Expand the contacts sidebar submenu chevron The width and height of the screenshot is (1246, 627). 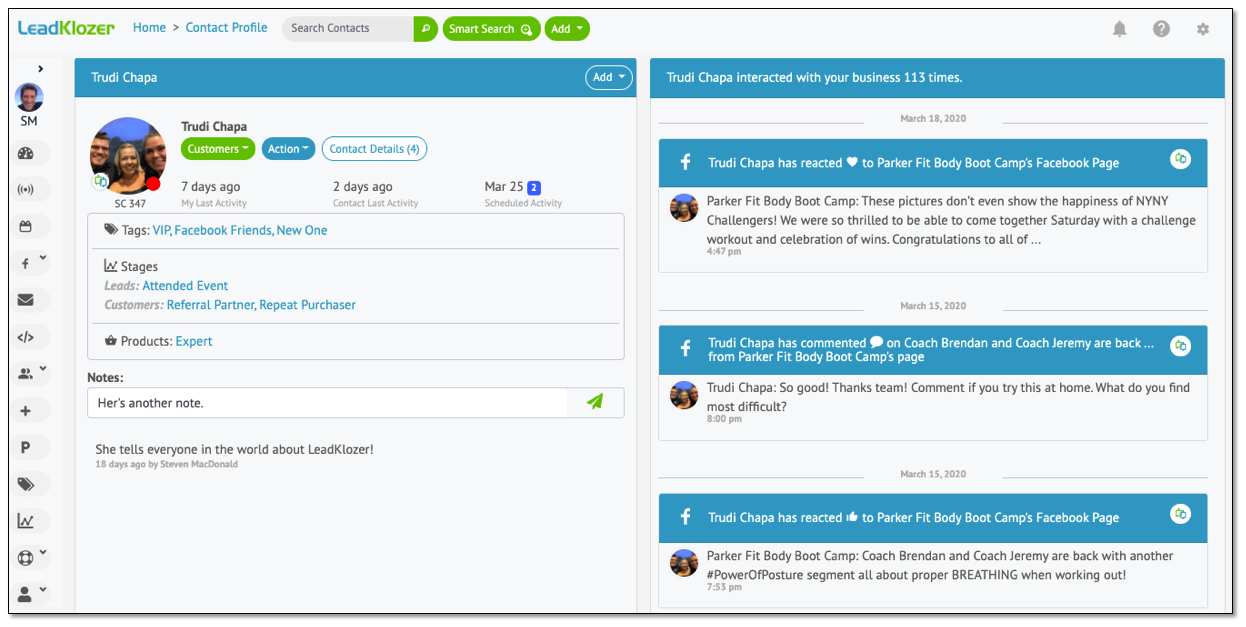point(42,370)
